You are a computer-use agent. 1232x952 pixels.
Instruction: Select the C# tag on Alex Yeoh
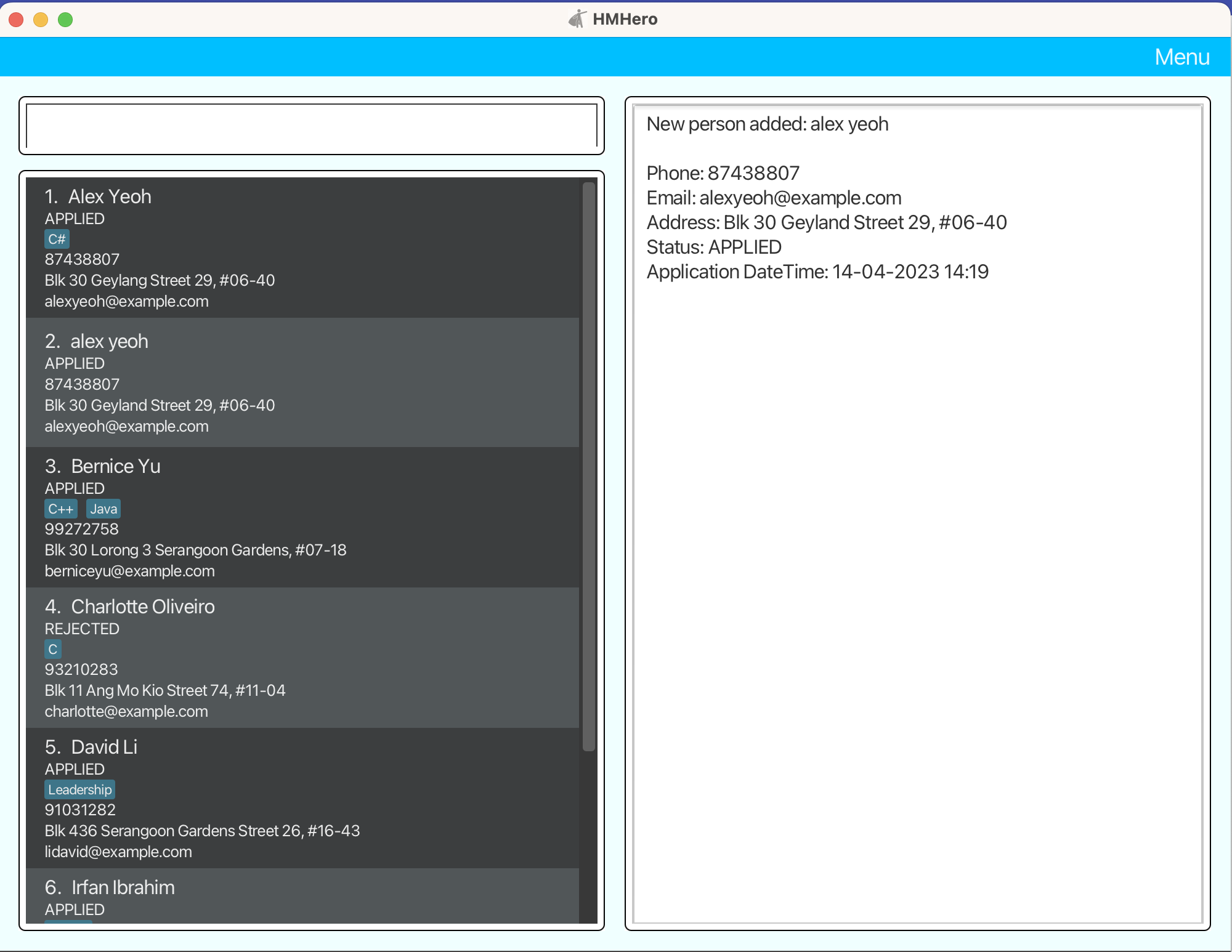pyautogui.click(x=57, y=239)
